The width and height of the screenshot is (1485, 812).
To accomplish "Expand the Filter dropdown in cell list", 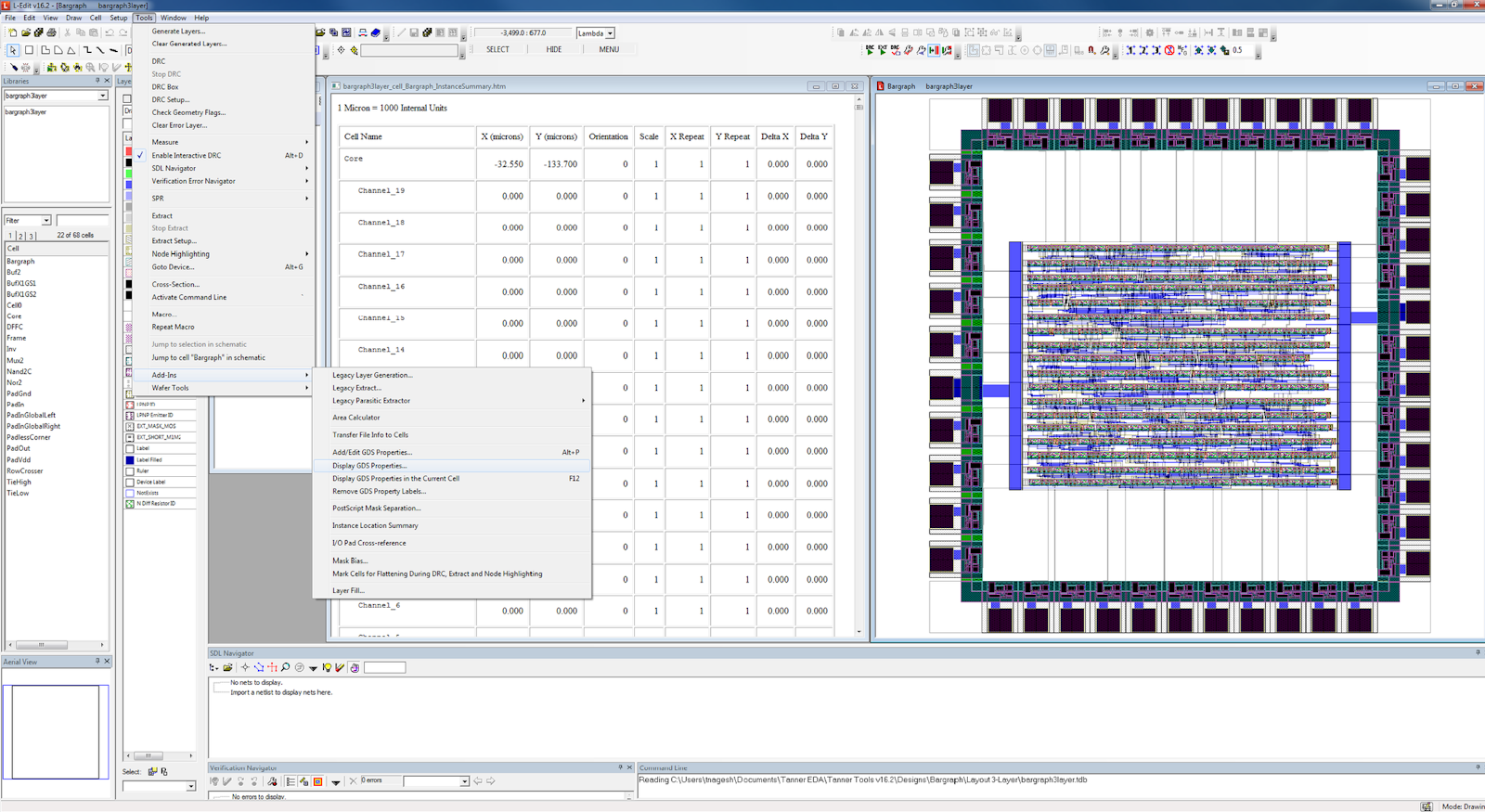I will (x=45, y=221).
